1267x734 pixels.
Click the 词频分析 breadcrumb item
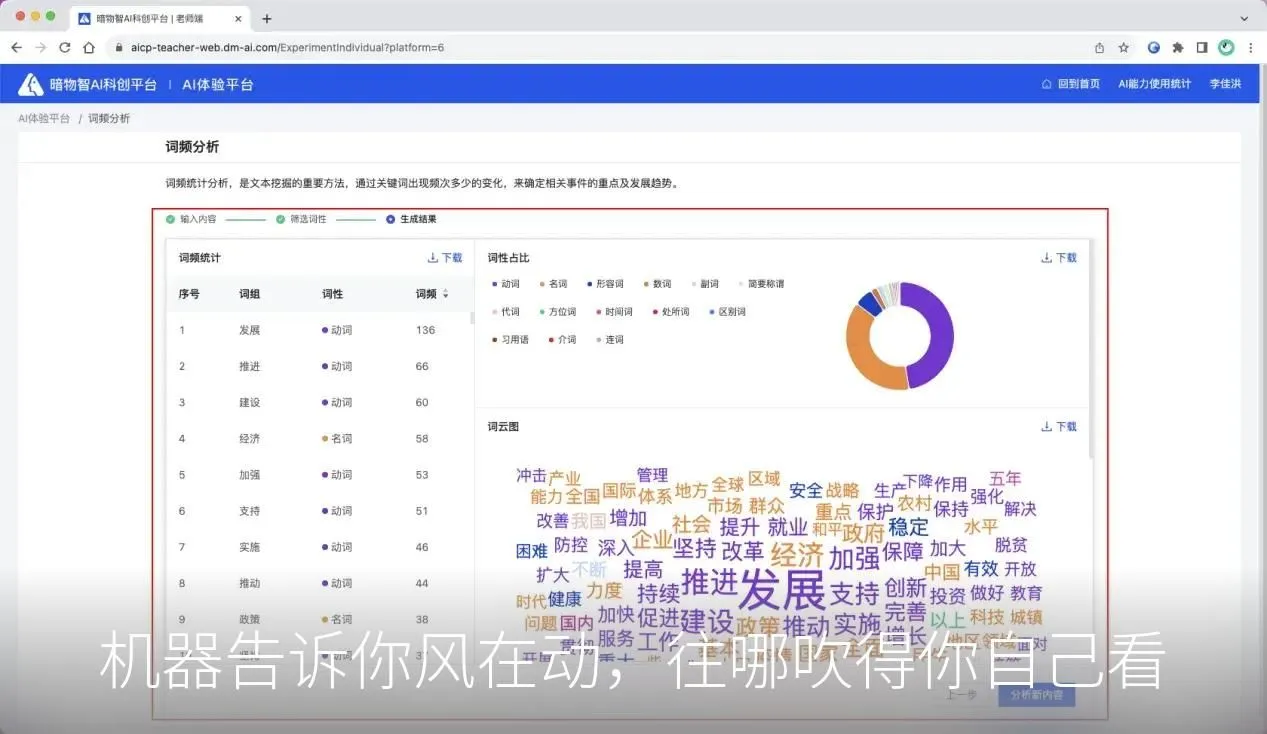(109, 118)
